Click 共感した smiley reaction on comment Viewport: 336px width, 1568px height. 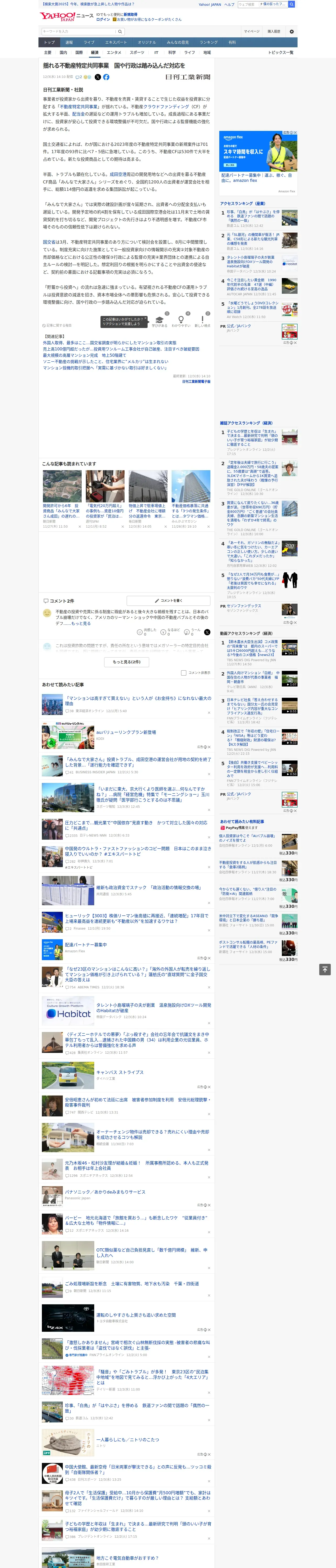(x=146, y=632)
